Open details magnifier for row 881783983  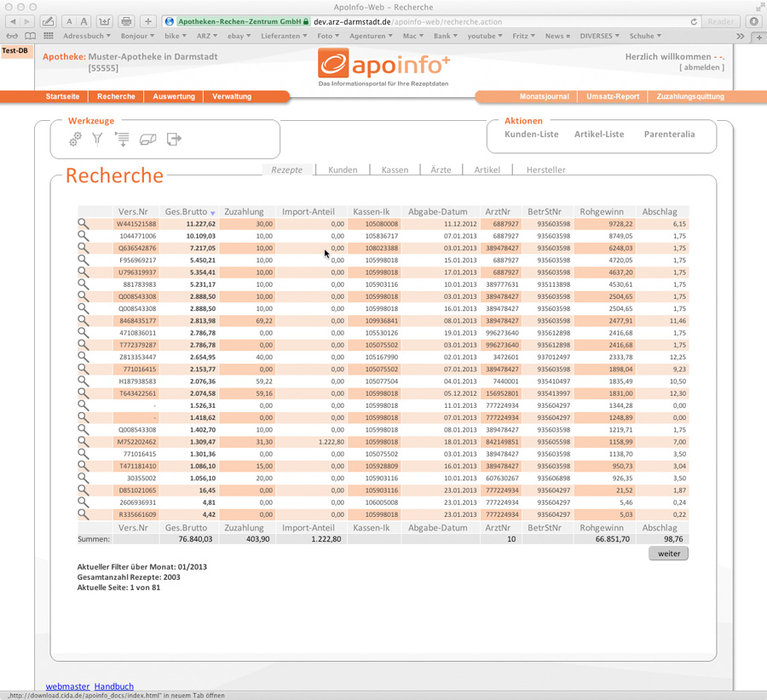pos(83,284)
